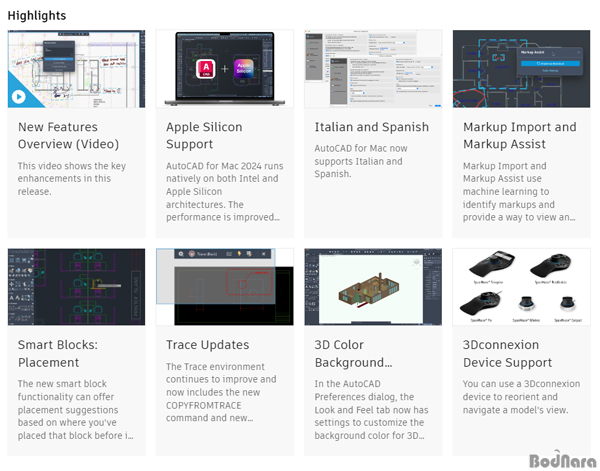Image resolution: width=600 pixels, height=471 pixels.
Task: Open the New Features Overview thumbnail
Action: click(x=77, y=69)
